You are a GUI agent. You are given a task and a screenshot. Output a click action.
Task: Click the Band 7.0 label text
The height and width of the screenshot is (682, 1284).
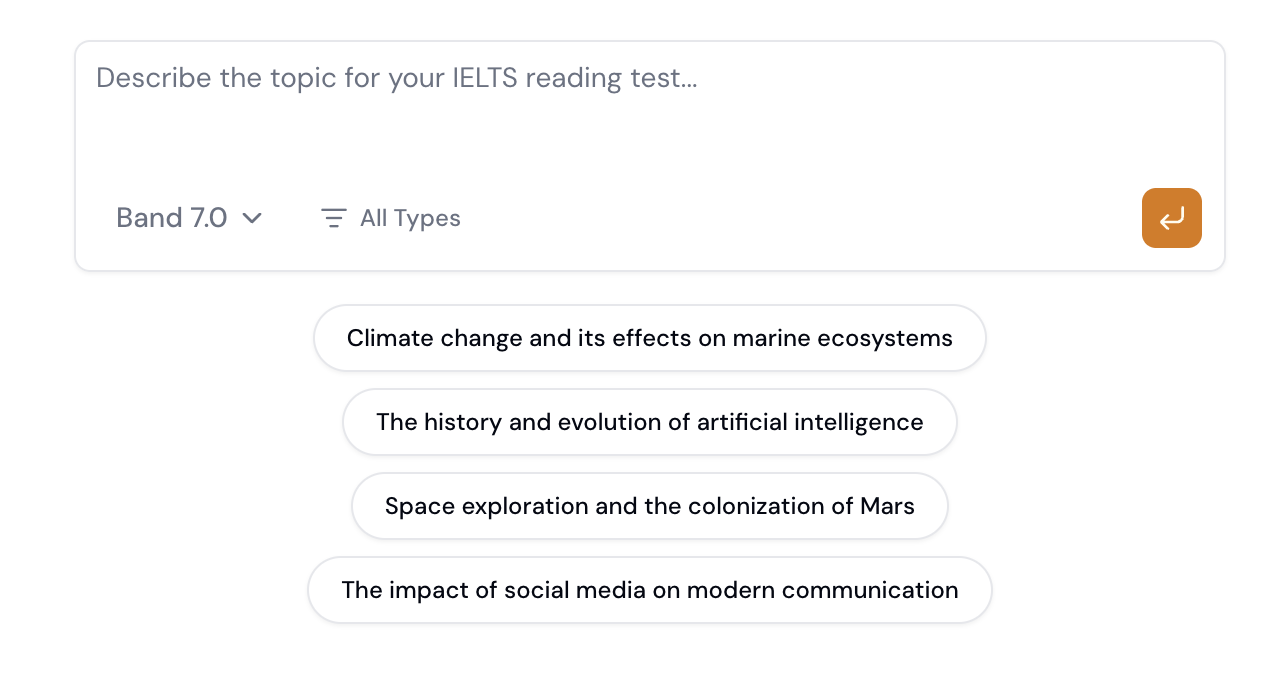(171, 218)
